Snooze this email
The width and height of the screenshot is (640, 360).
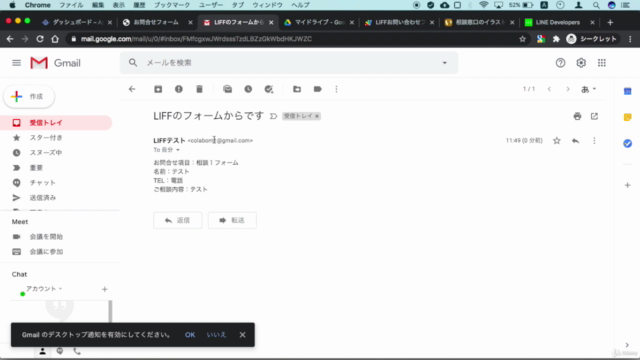[x=248, y=89]
